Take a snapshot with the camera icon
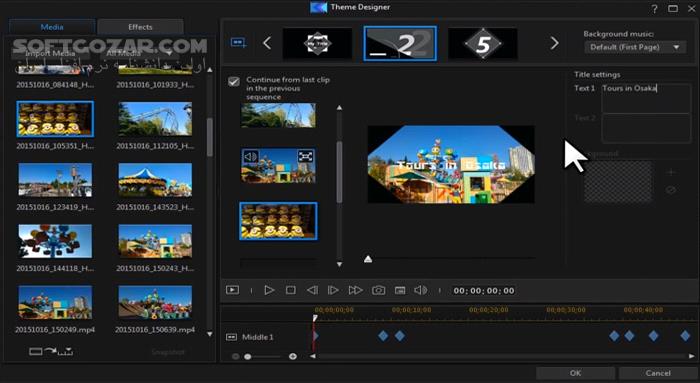The image size is (700, 383). [379, 291]
